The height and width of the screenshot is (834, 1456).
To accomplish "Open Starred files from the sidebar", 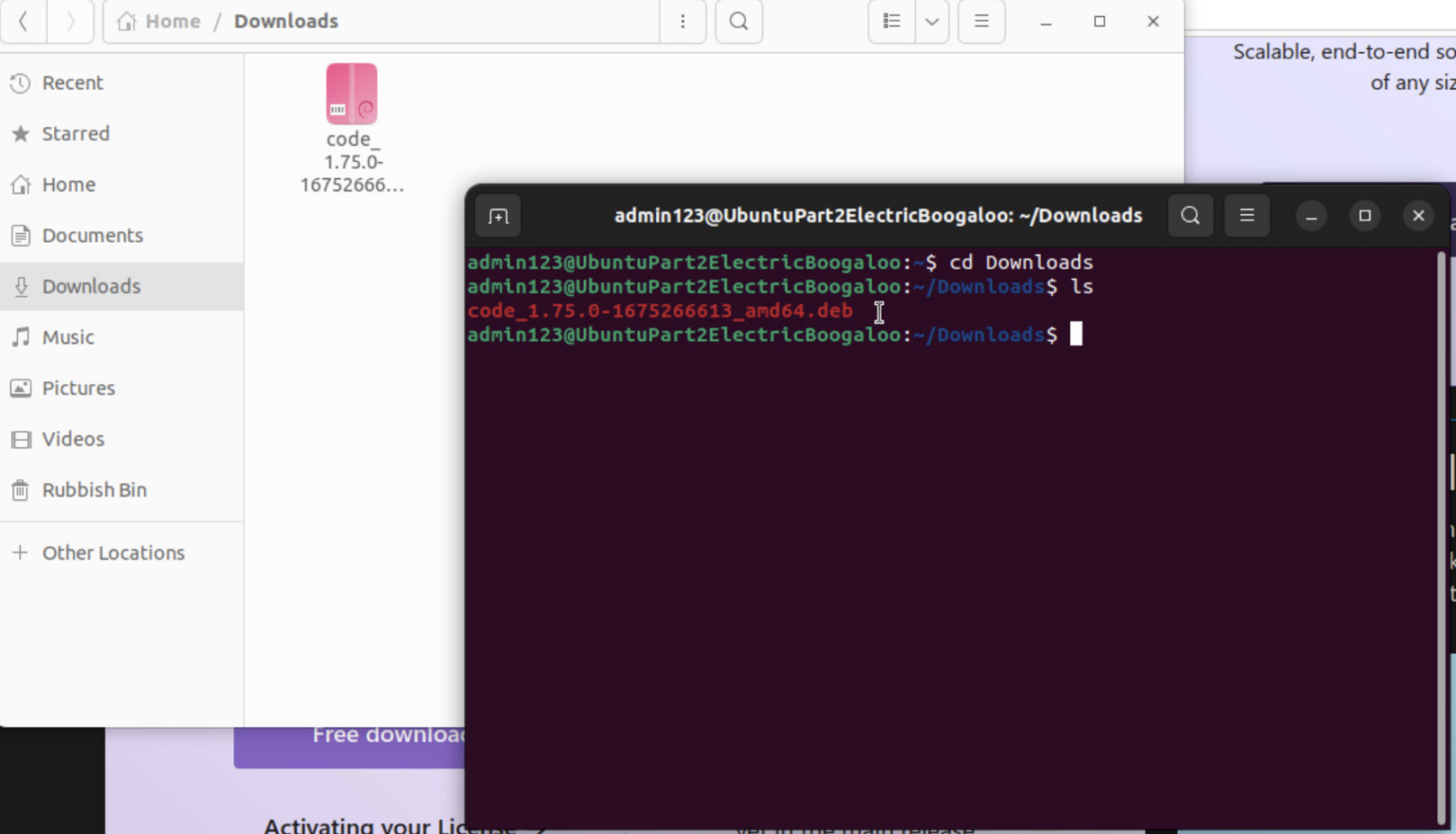I will point(76,134).
